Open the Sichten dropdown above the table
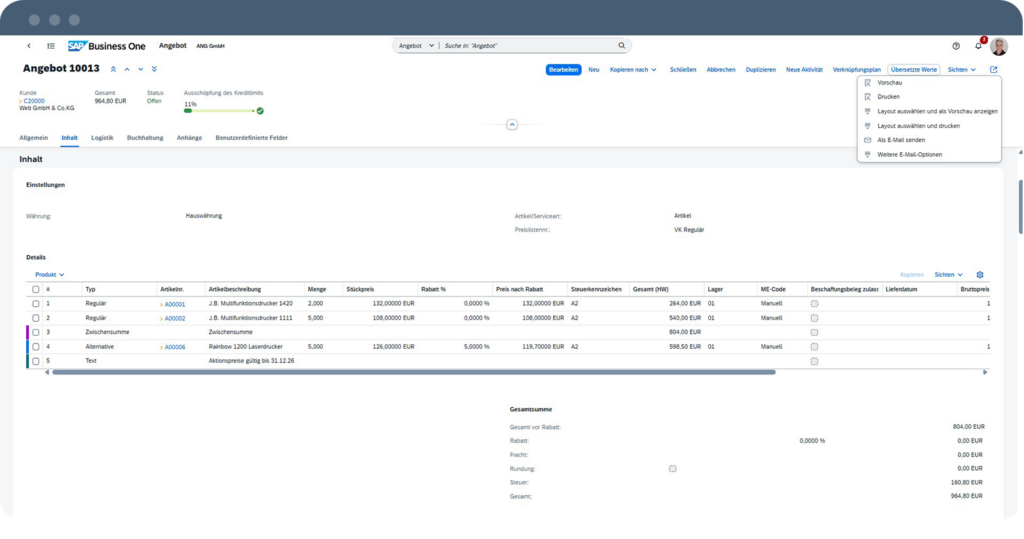The height and width of the screenshot is (539, 1024). point(948,275)
